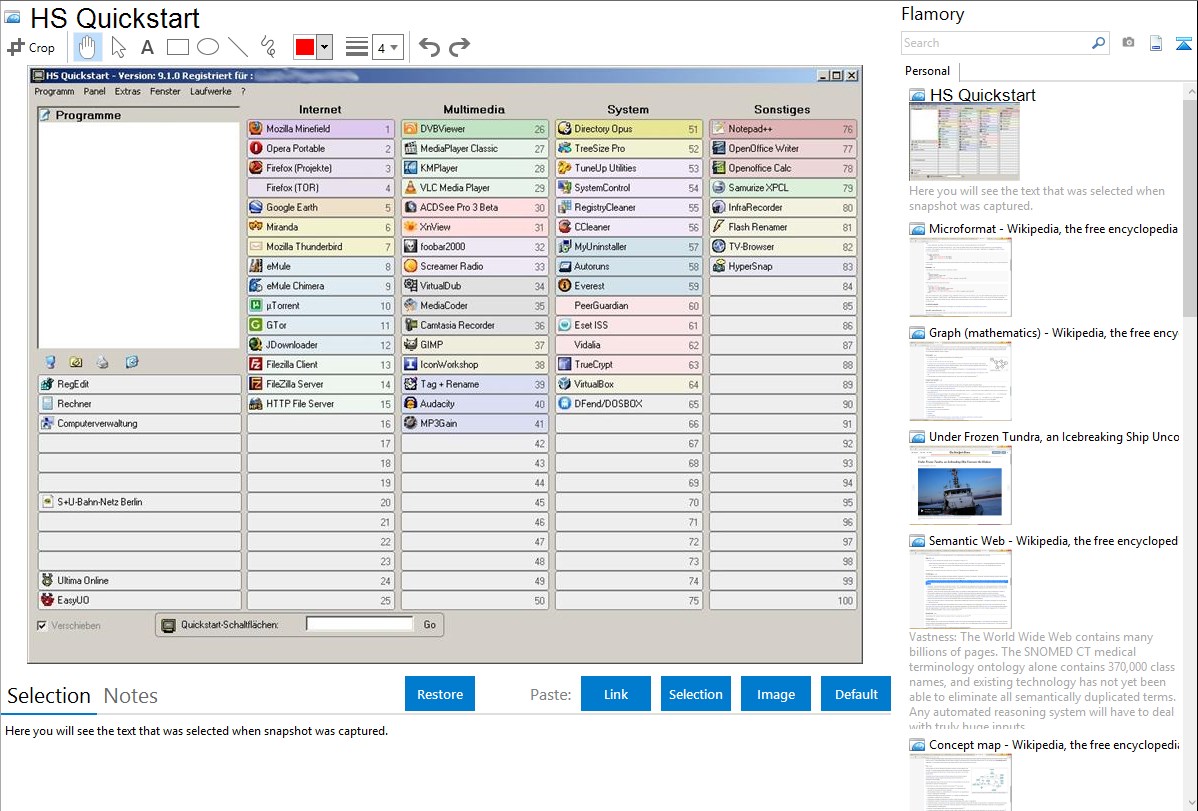This screenshot has width=1198, height=811.
Task: Launch Google Earth entry
Action: tap(321, 207)
